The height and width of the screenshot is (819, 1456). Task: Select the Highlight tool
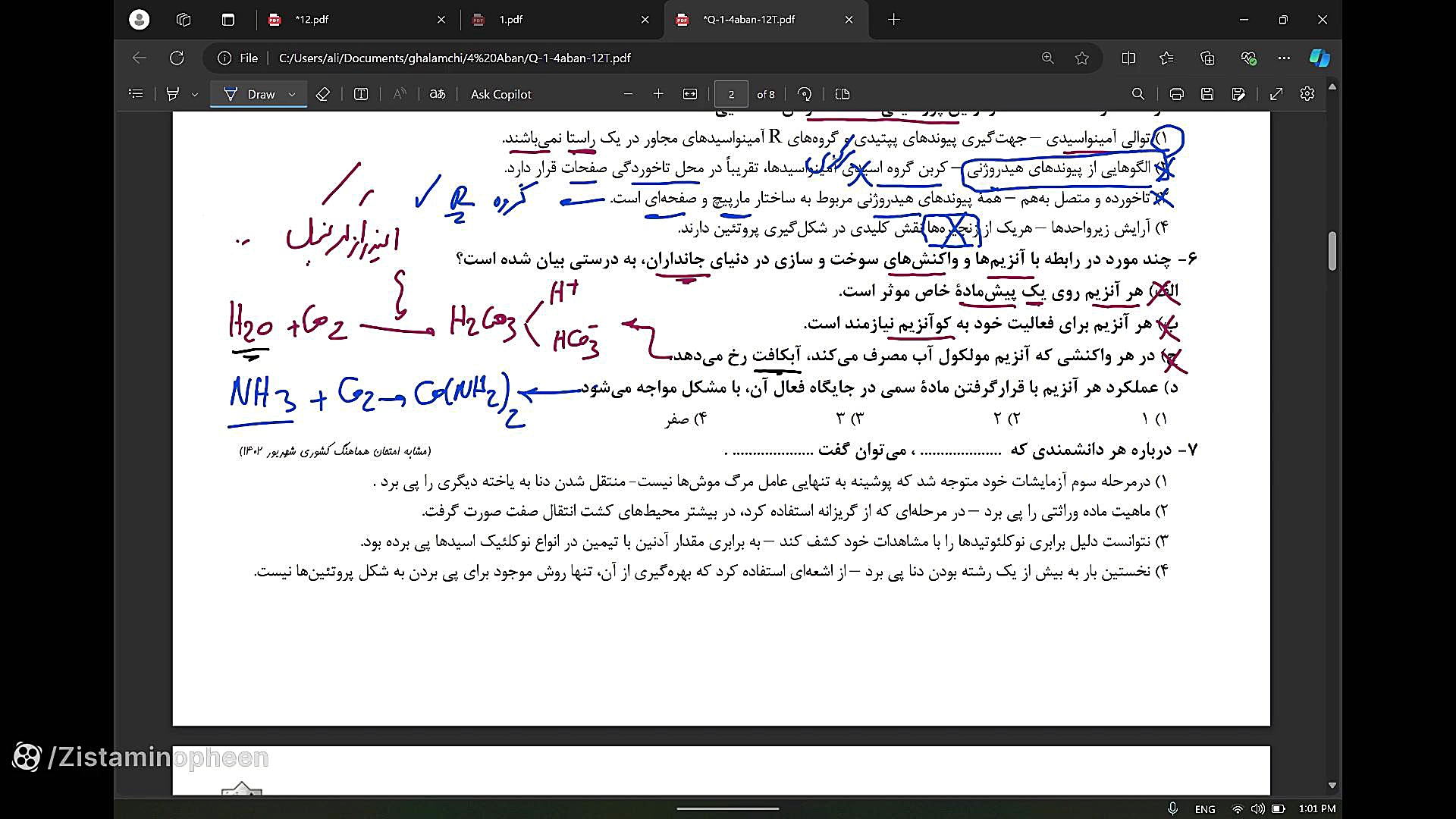[173, 94]
